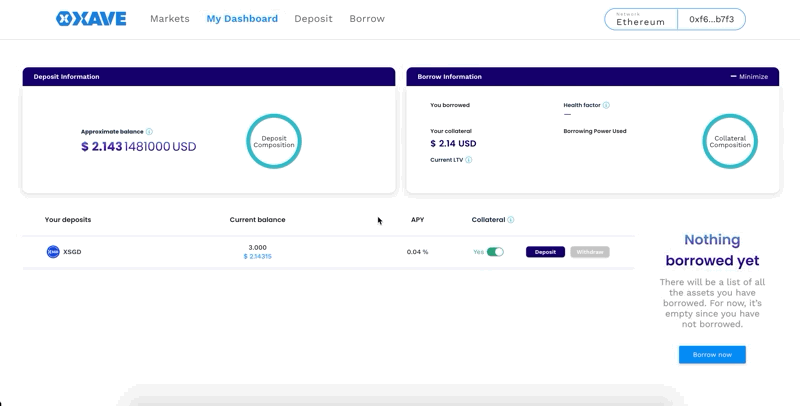Image resolution: width=800 pixels, height=406 pixels.
Task: Click info icon beside Current LTV
Action: [469, 160]
